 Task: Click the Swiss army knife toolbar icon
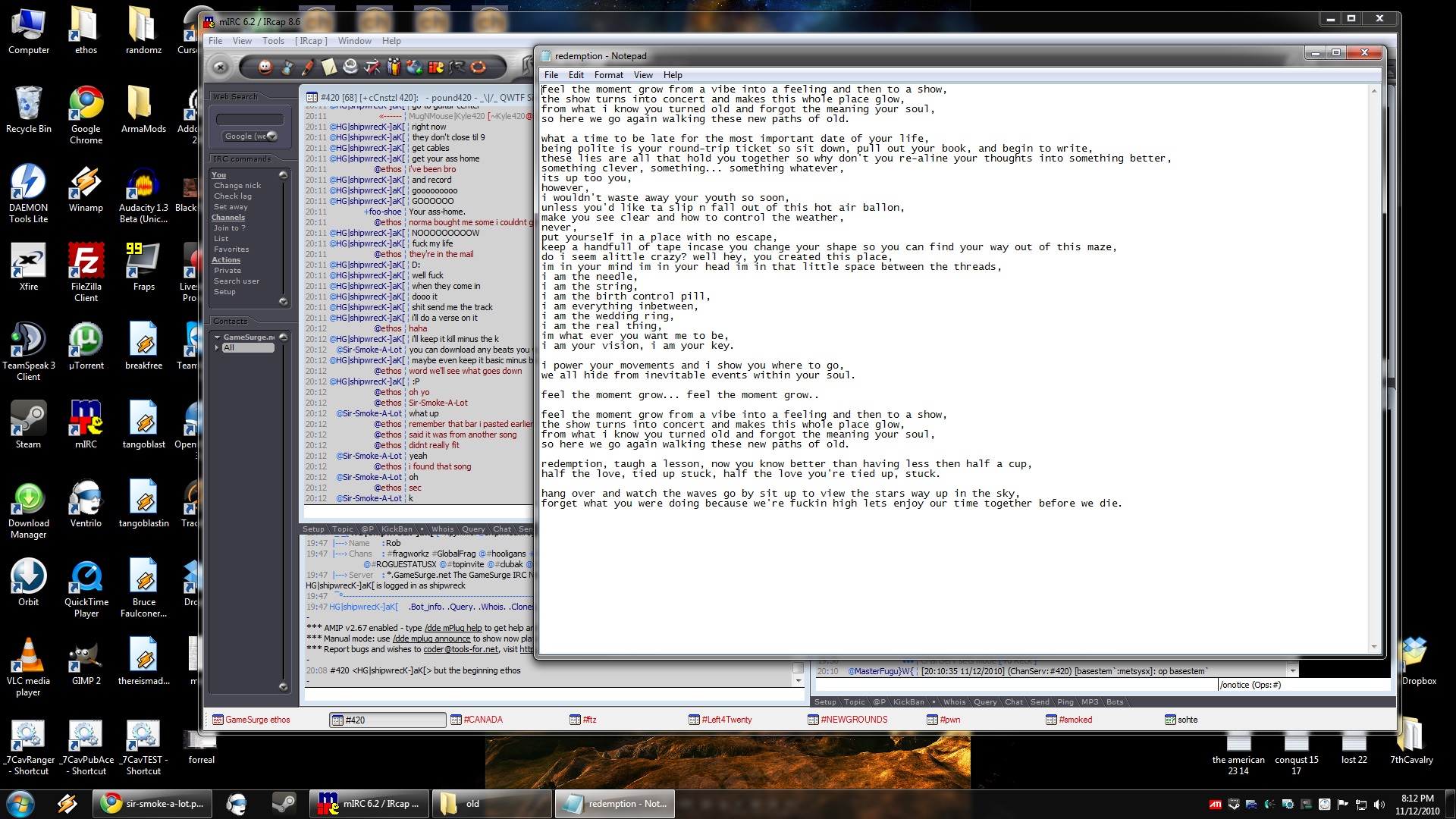point(372,67)
